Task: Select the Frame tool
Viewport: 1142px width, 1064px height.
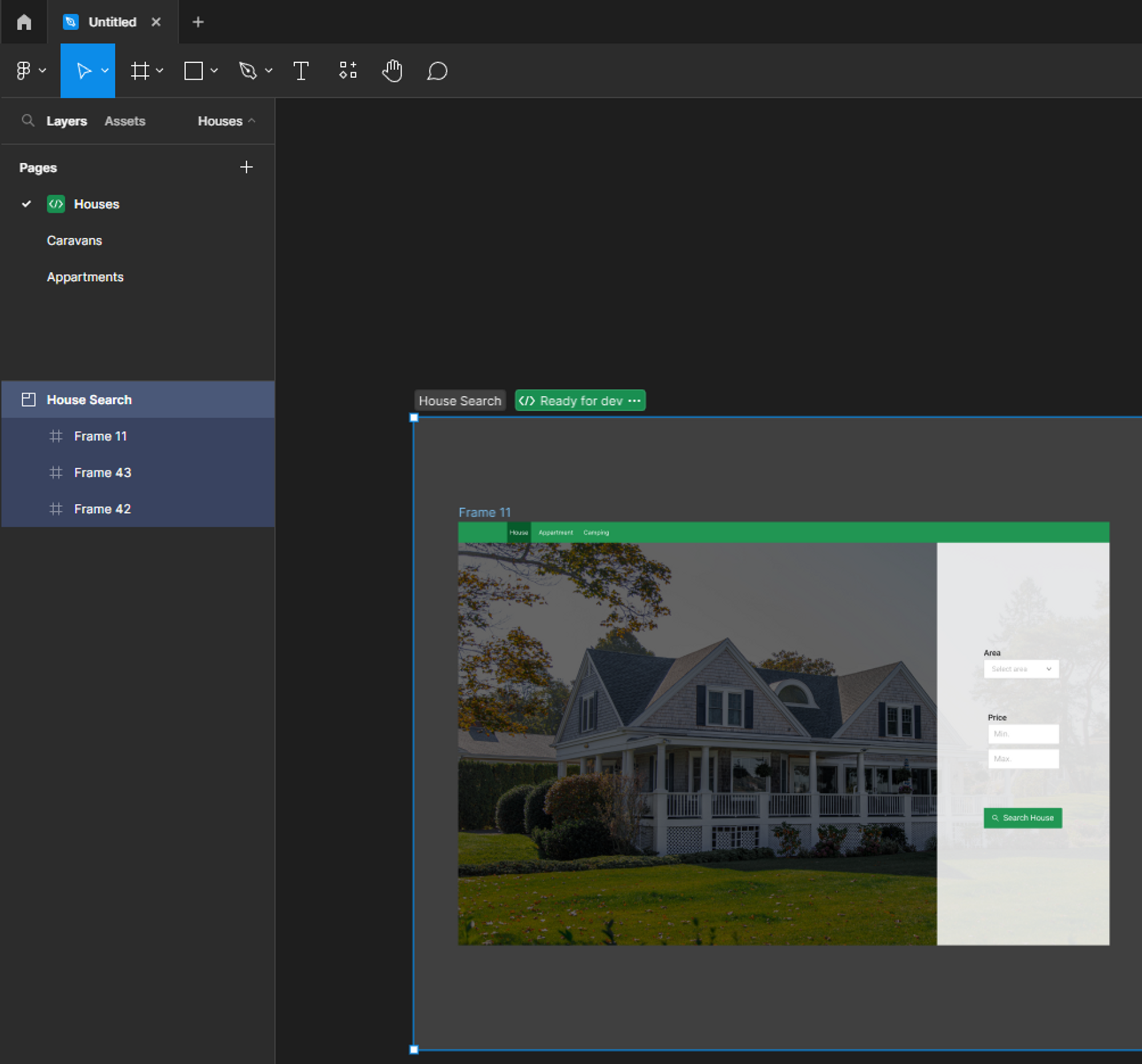Action: [x=139, y=71]
